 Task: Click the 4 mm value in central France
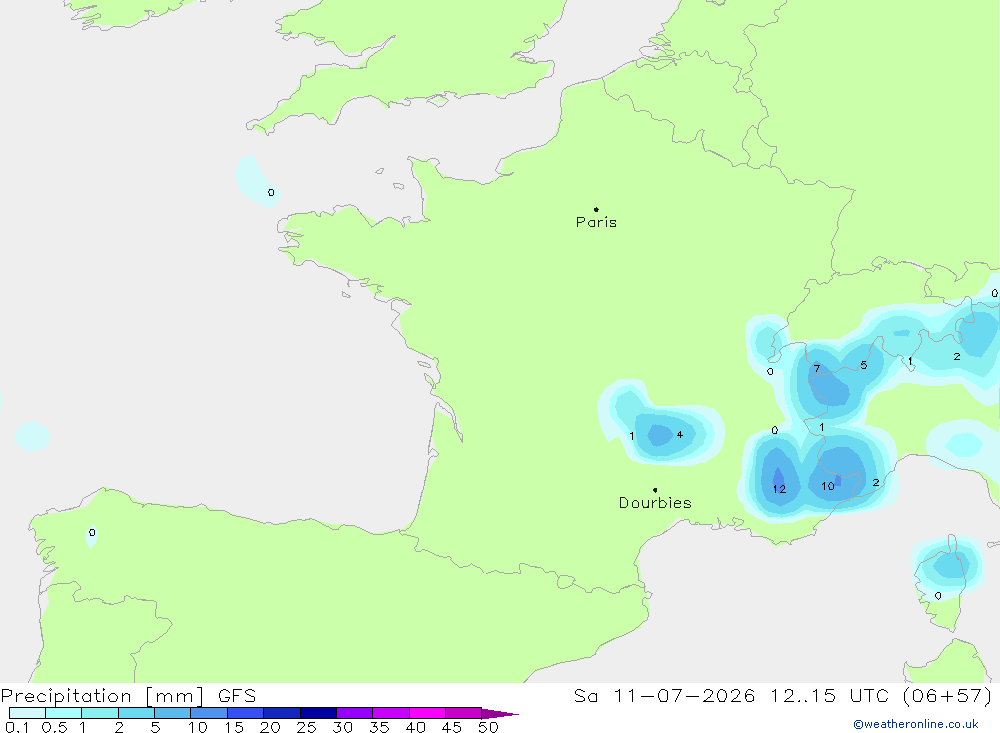(680, 434)
